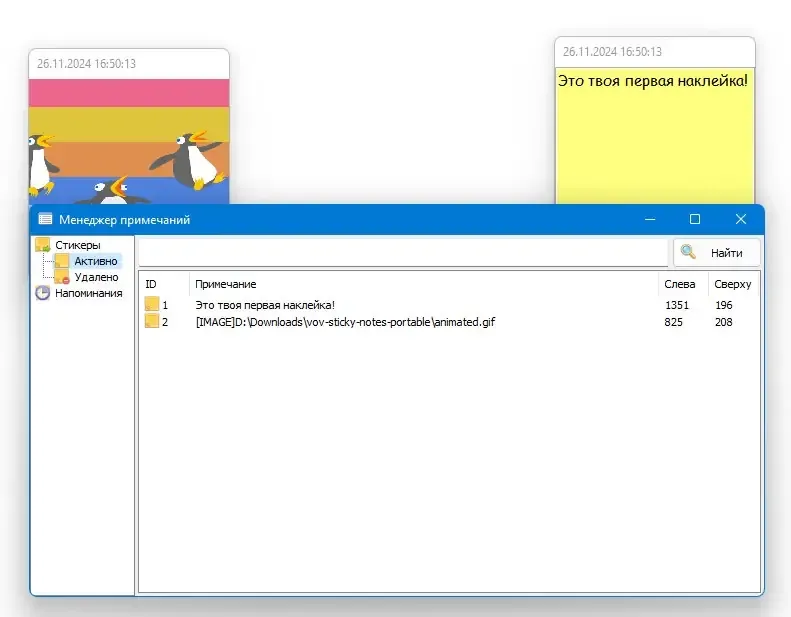Click into the search input field

tap(403, 251)
